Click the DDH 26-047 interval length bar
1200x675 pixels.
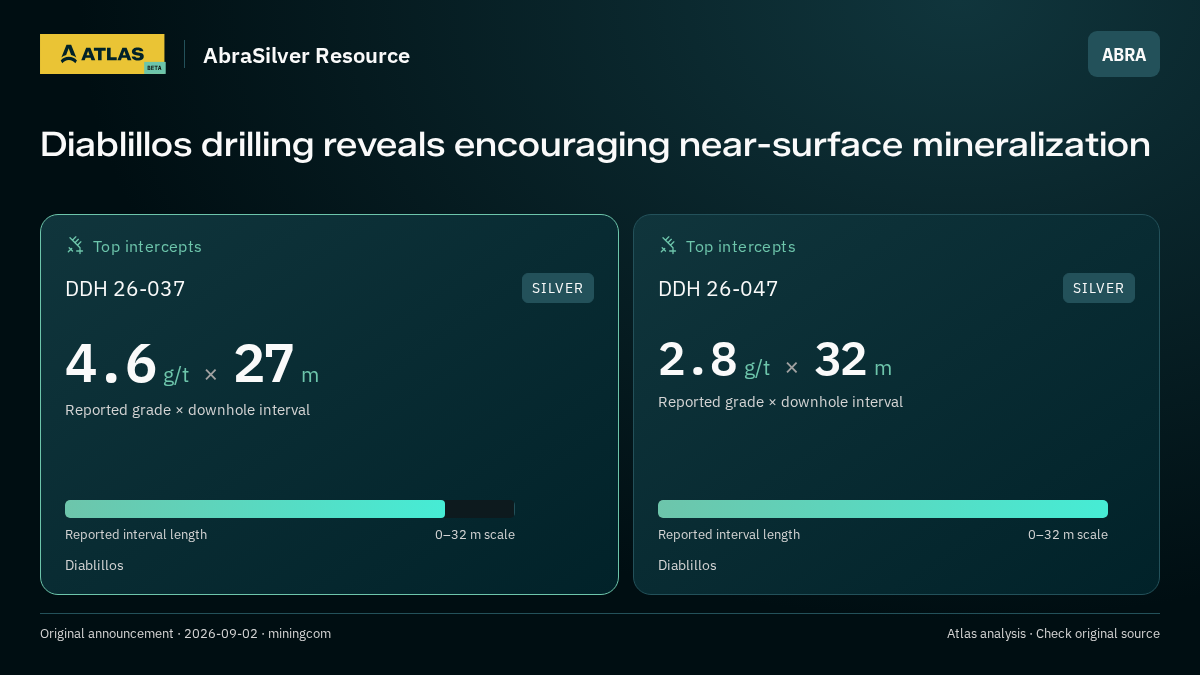pyautogui.click(x=883, y=509)
